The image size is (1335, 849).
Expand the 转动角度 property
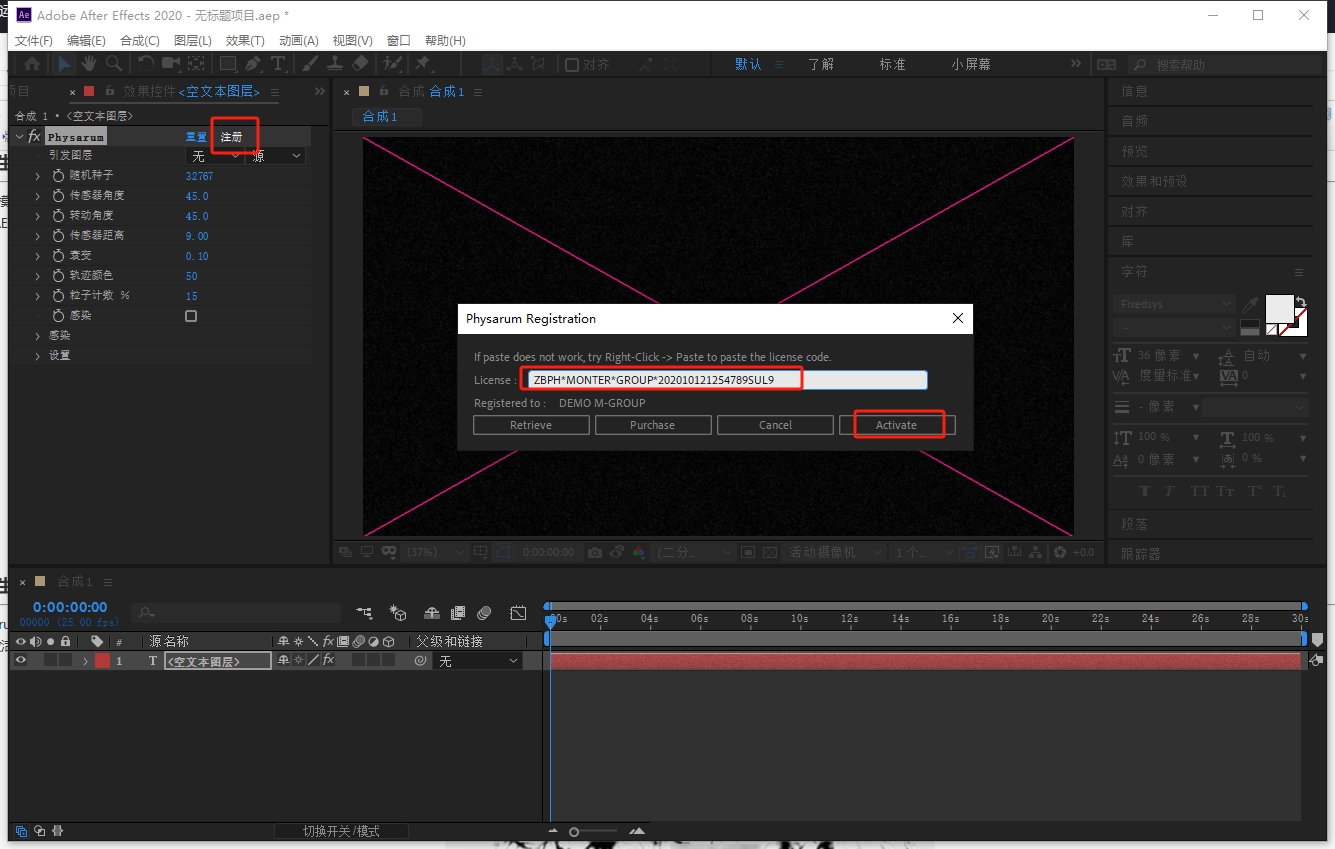pyautogui.click(x=38, y=216)
